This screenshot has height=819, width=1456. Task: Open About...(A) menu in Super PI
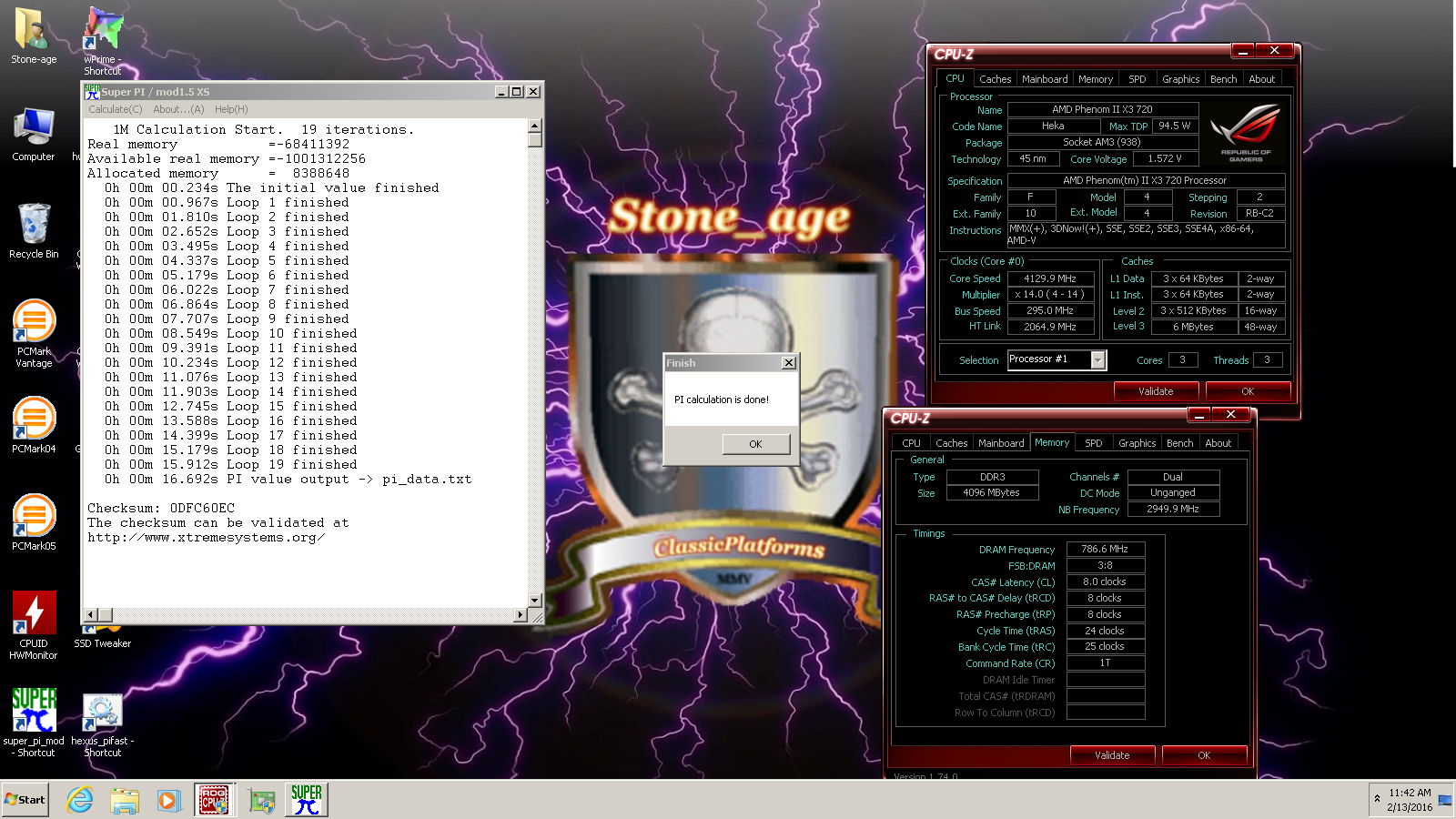[x=178, y=109]
